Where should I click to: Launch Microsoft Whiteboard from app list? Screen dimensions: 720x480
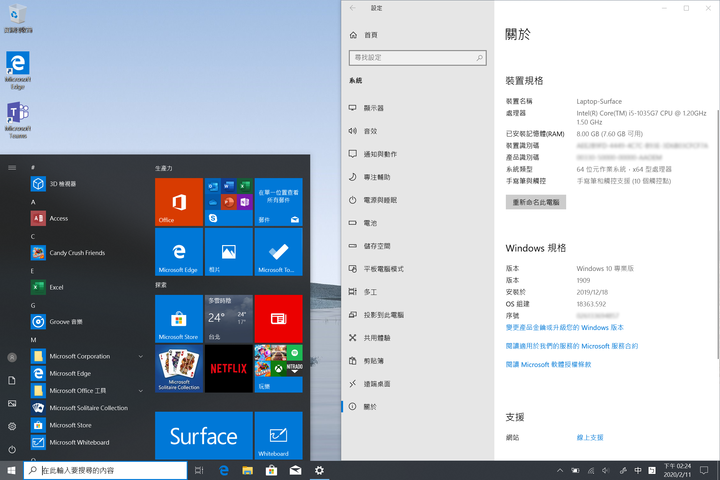tap(87, 442)
